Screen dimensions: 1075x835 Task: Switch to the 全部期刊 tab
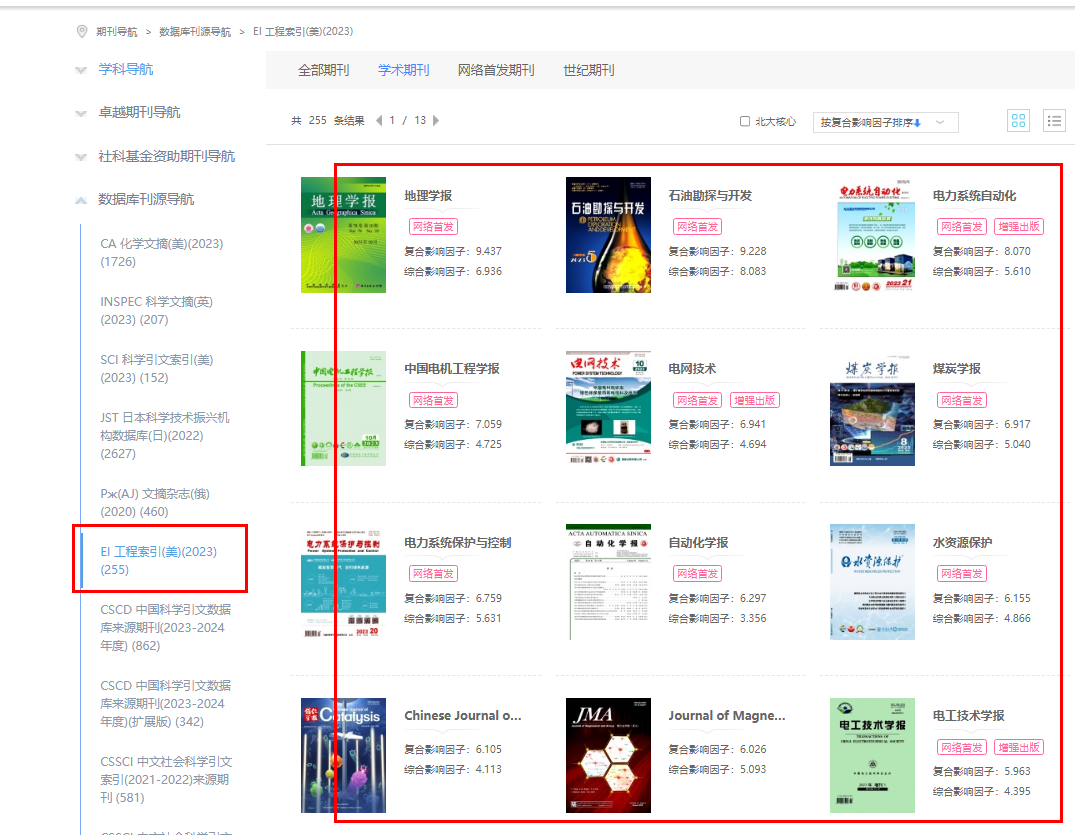323,70
